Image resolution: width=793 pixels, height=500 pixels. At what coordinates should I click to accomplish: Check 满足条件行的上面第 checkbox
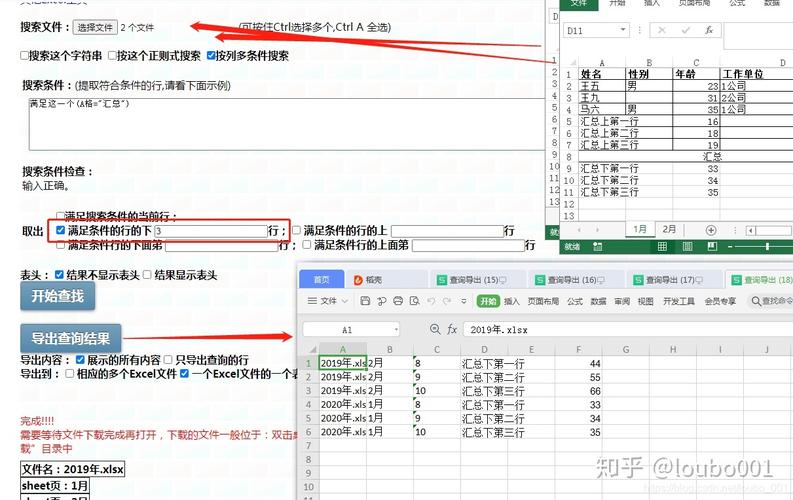click(x=306, y=245)
